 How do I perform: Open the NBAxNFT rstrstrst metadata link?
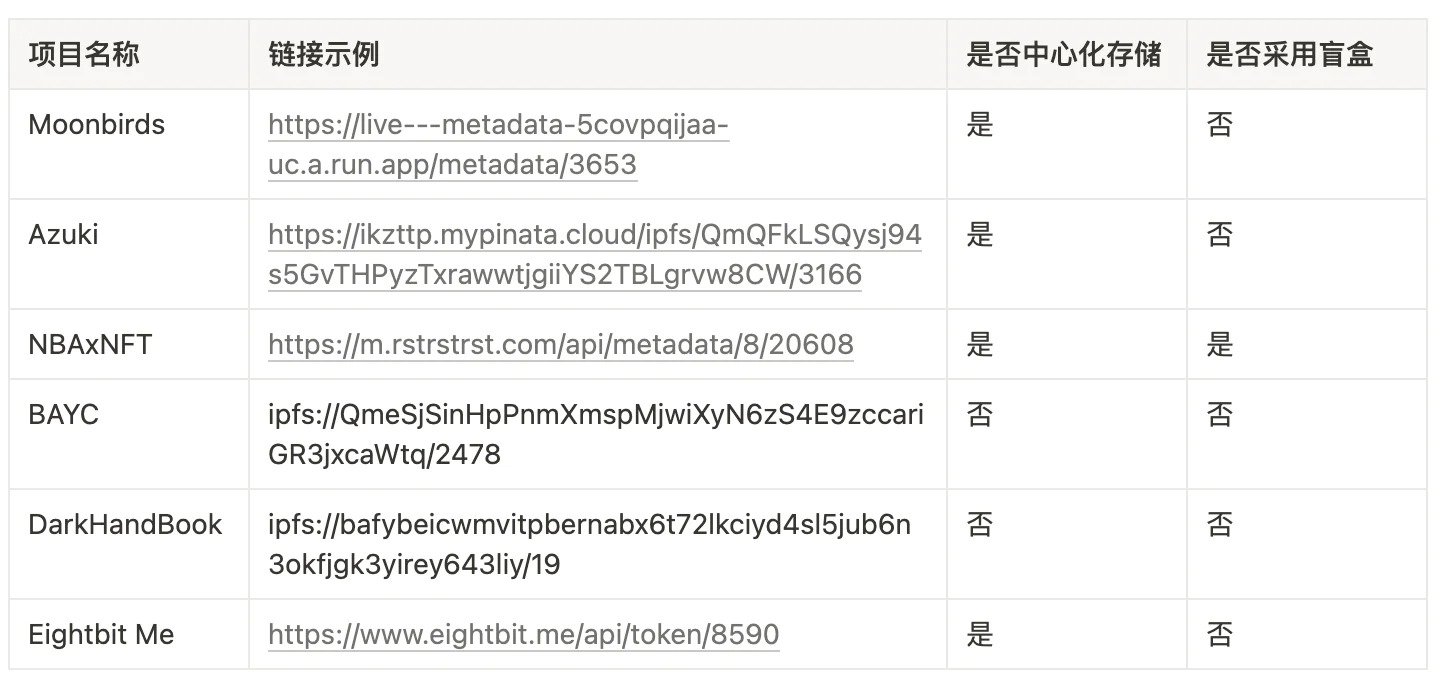click(x=560, y=345)
